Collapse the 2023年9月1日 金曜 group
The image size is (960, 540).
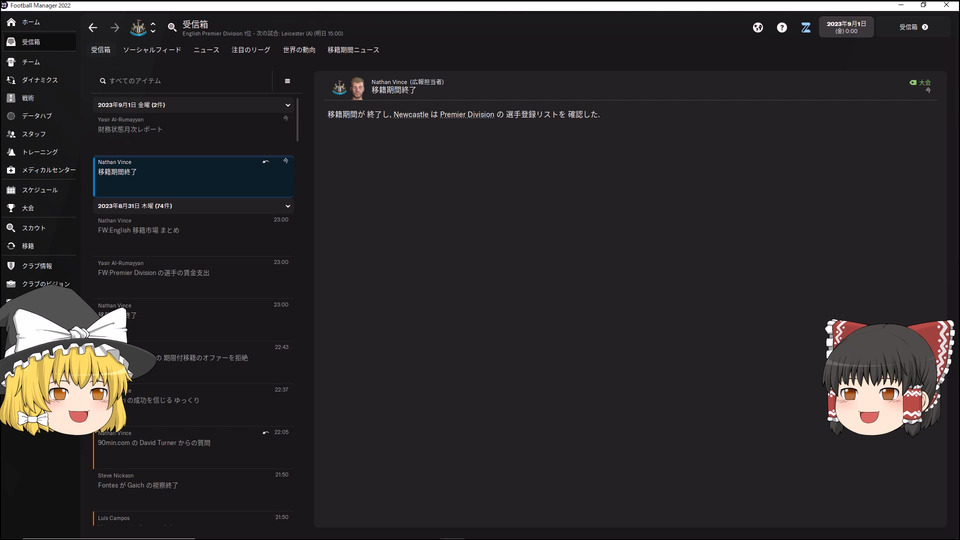coord(288,105)
